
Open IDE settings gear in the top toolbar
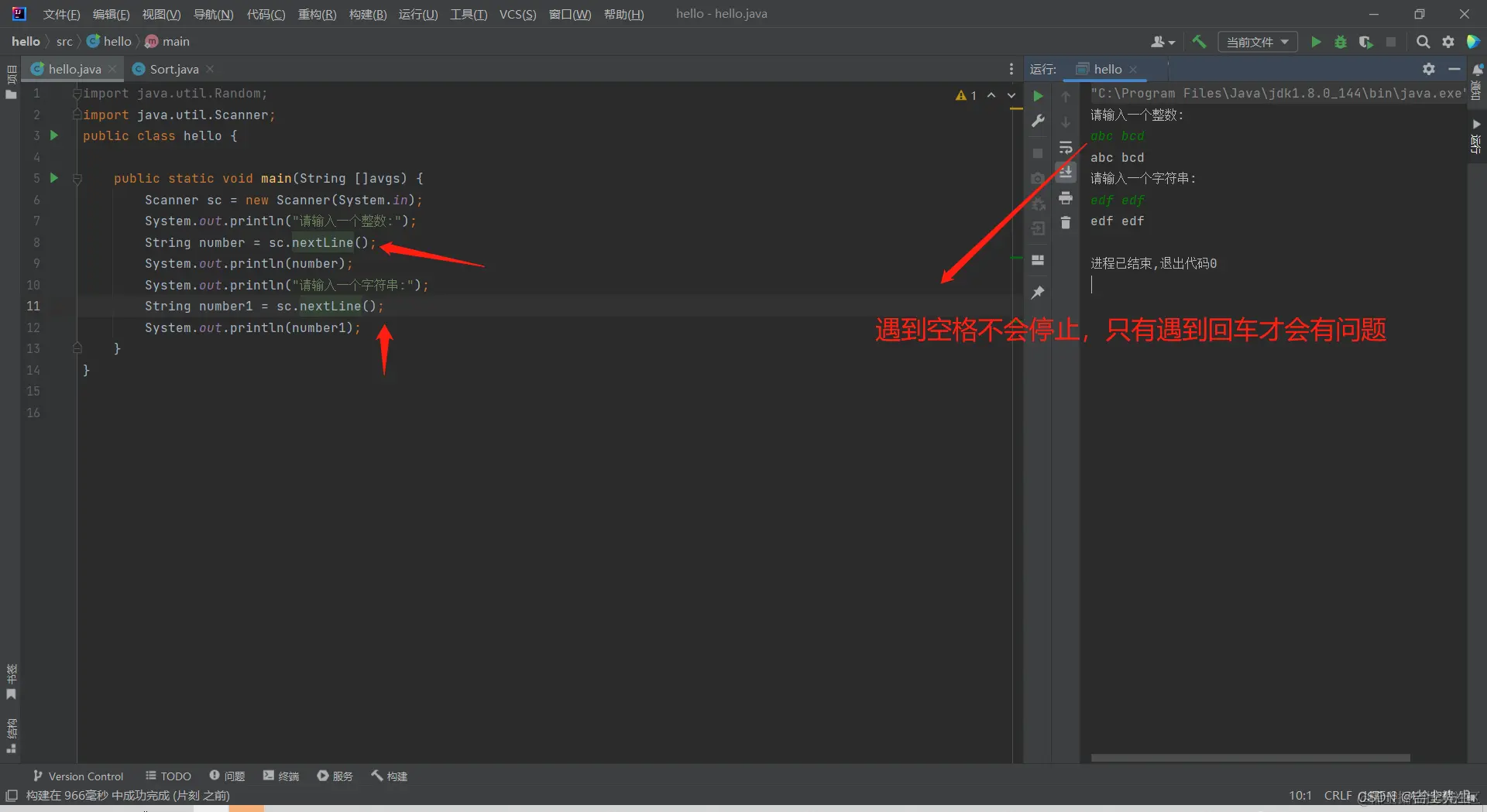tap(1448, 42)
